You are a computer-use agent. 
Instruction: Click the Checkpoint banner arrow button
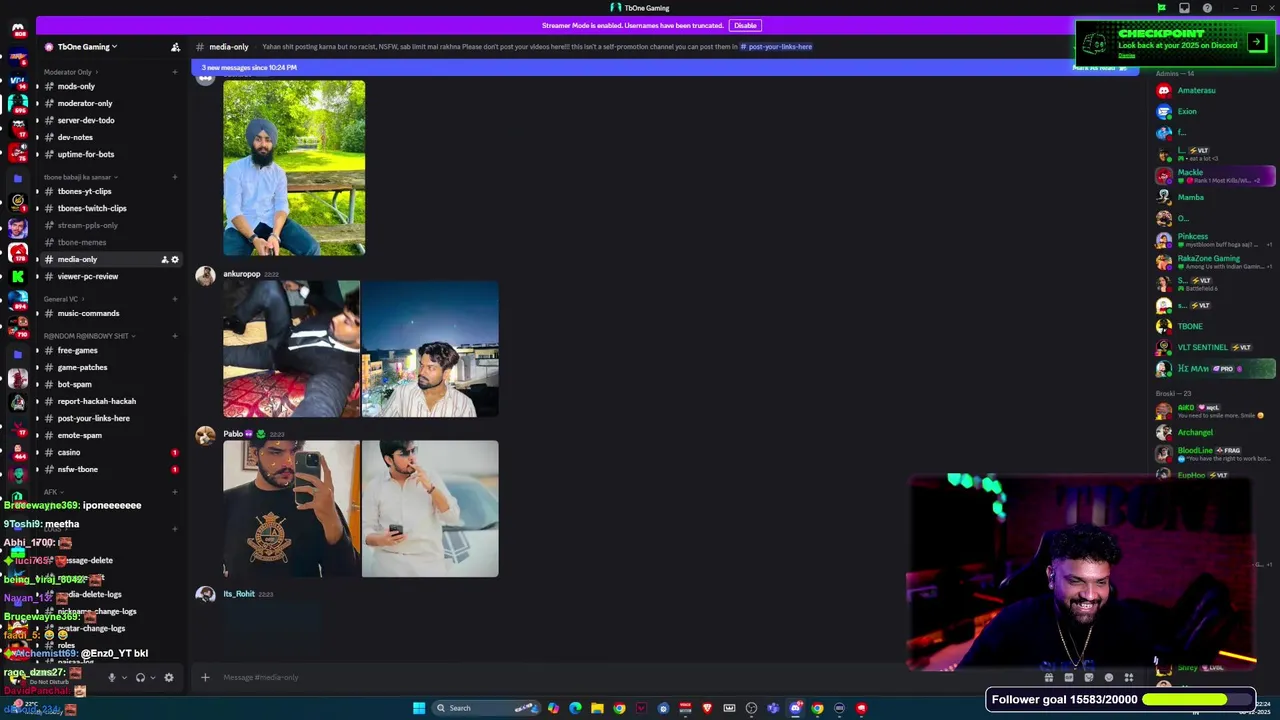(1257, 42)
